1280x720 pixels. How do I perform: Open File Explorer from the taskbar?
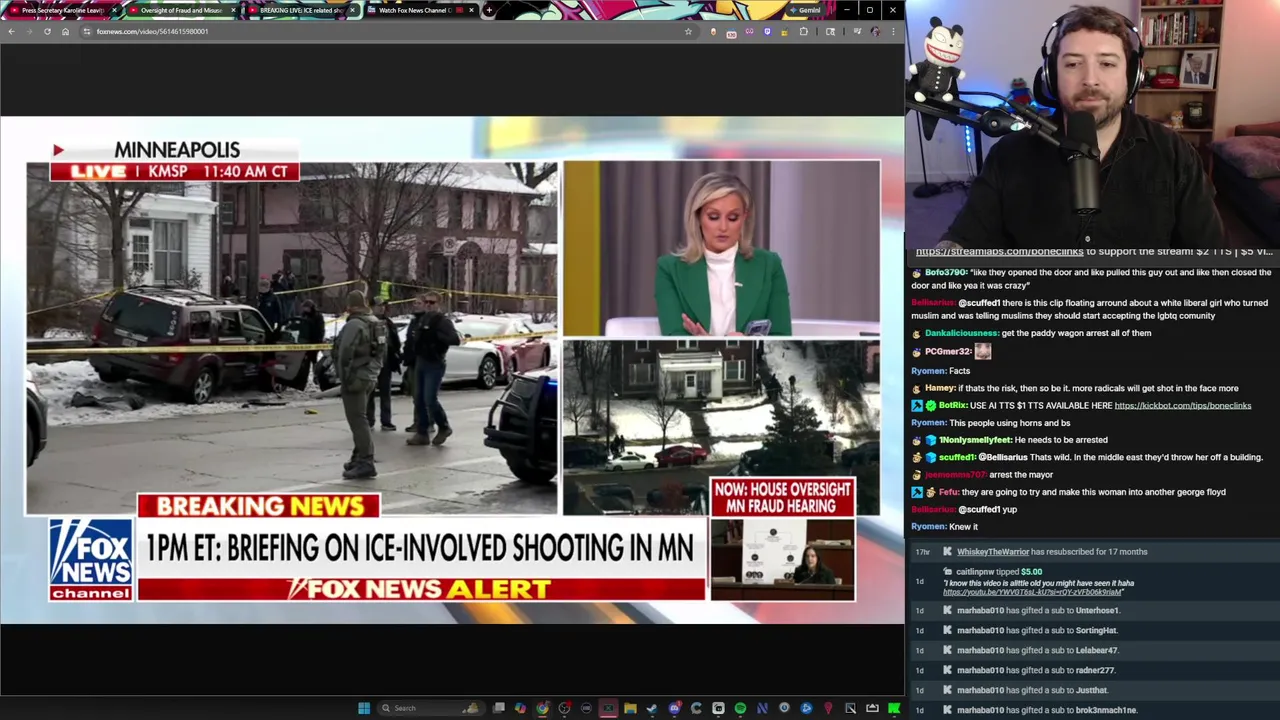630,708
